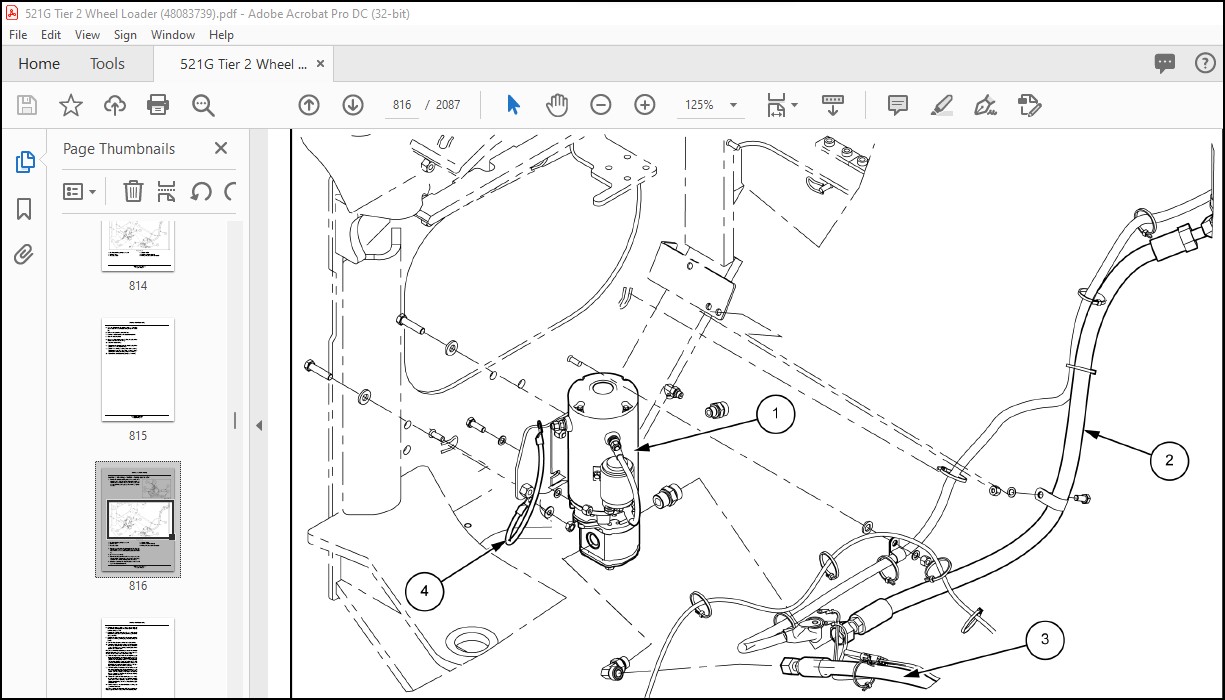Select the 521G Tier 2 Wheel document tab
This screenshot has height=700, width=1225.
coord(243,64)
